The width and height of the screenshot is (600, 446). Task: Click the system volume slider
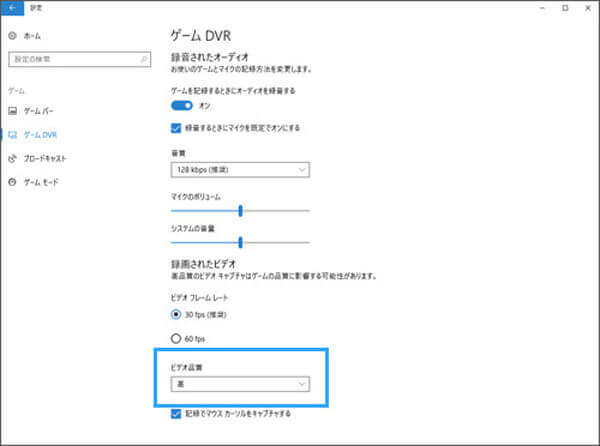240,243
